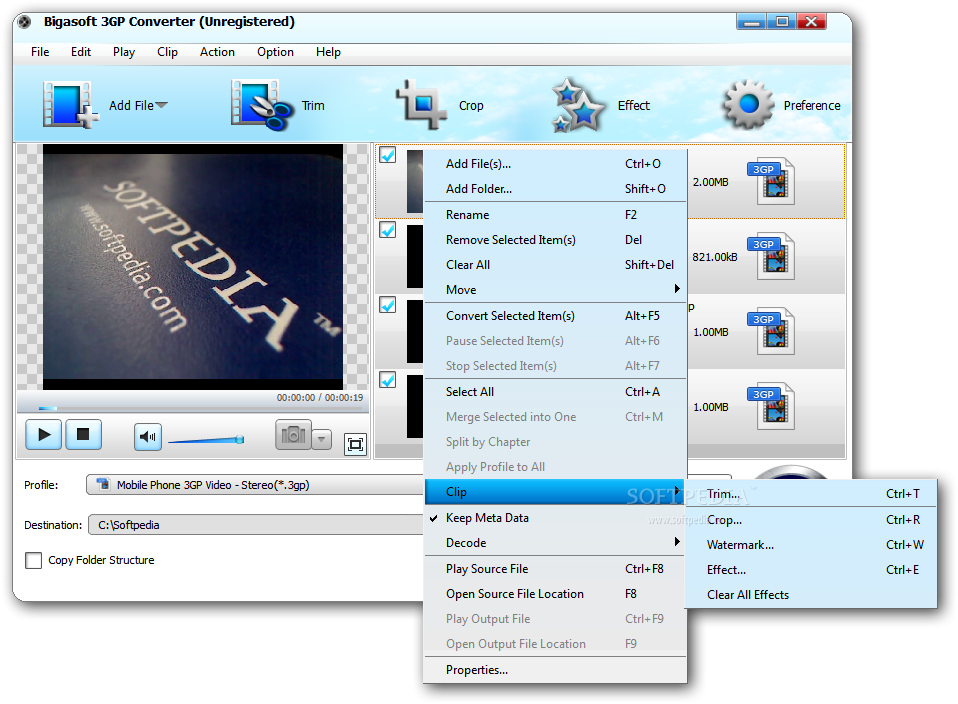The height and width of the screenshot is (704, 958).
Task: Click the Softpedia video preview area
Action: pyautogui.click(x=193, y=266)
